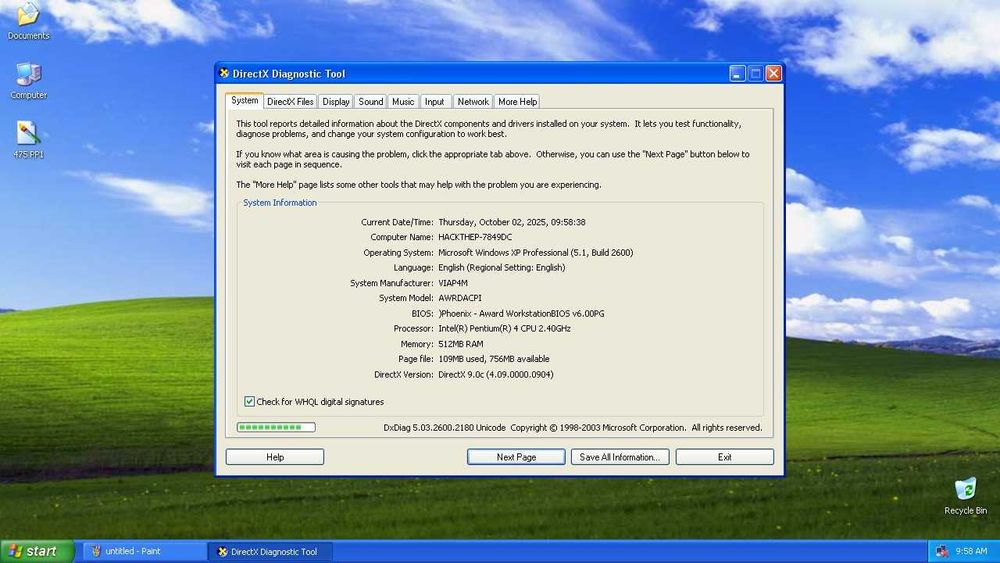This screenshot has height=563, width=1000.
Task: Toggle Check for WHQL digital signatures
Action: click(249, 402)
